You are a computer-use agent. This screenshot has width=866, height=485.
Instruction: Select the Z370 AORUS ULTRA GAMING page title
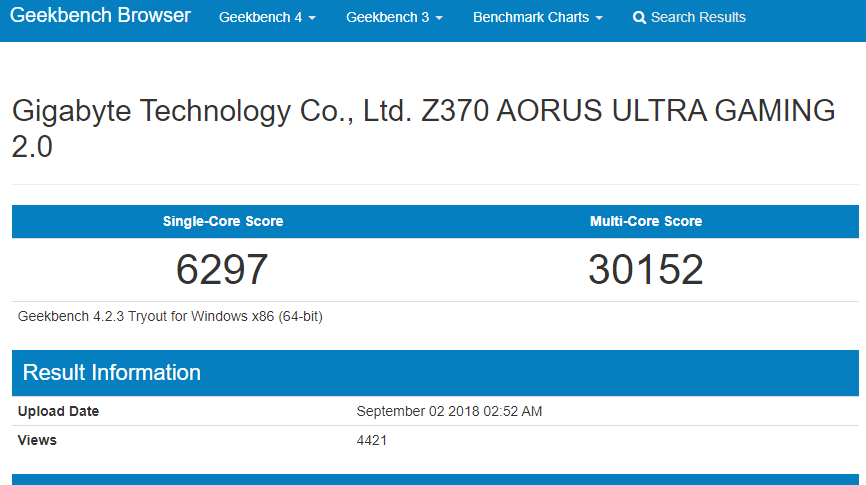tap(424, 128)
